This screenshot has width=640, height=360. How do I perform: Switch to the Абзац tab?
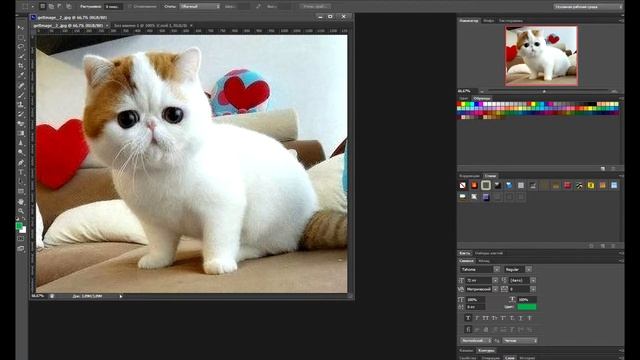(x=484, y=261)
